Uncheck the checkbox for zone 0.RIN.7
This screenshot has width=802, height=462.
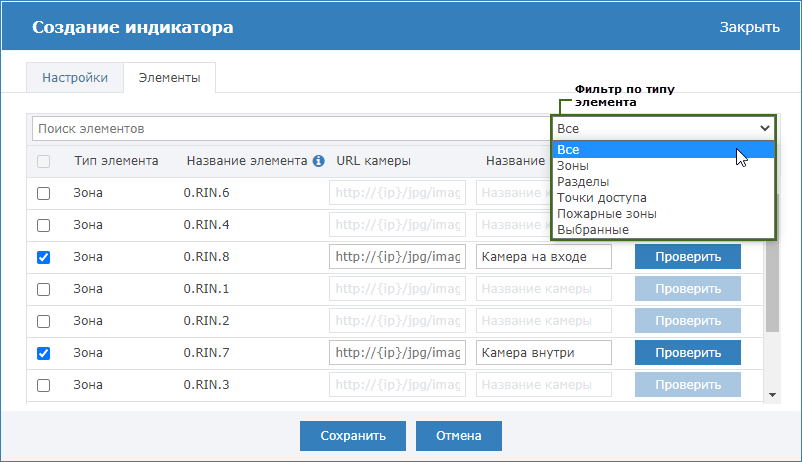44,353
